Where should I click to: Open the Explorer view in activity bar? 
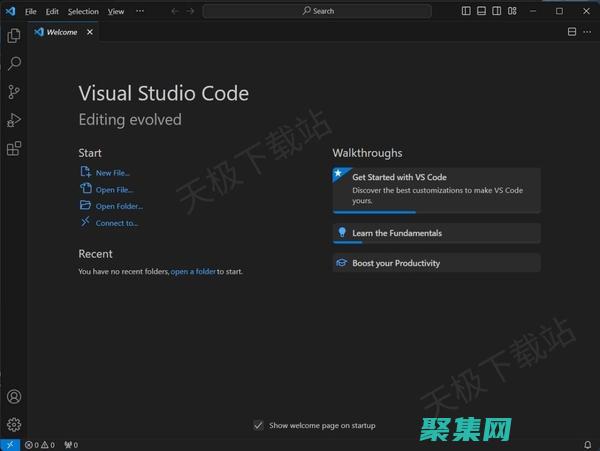pos(14,36)
